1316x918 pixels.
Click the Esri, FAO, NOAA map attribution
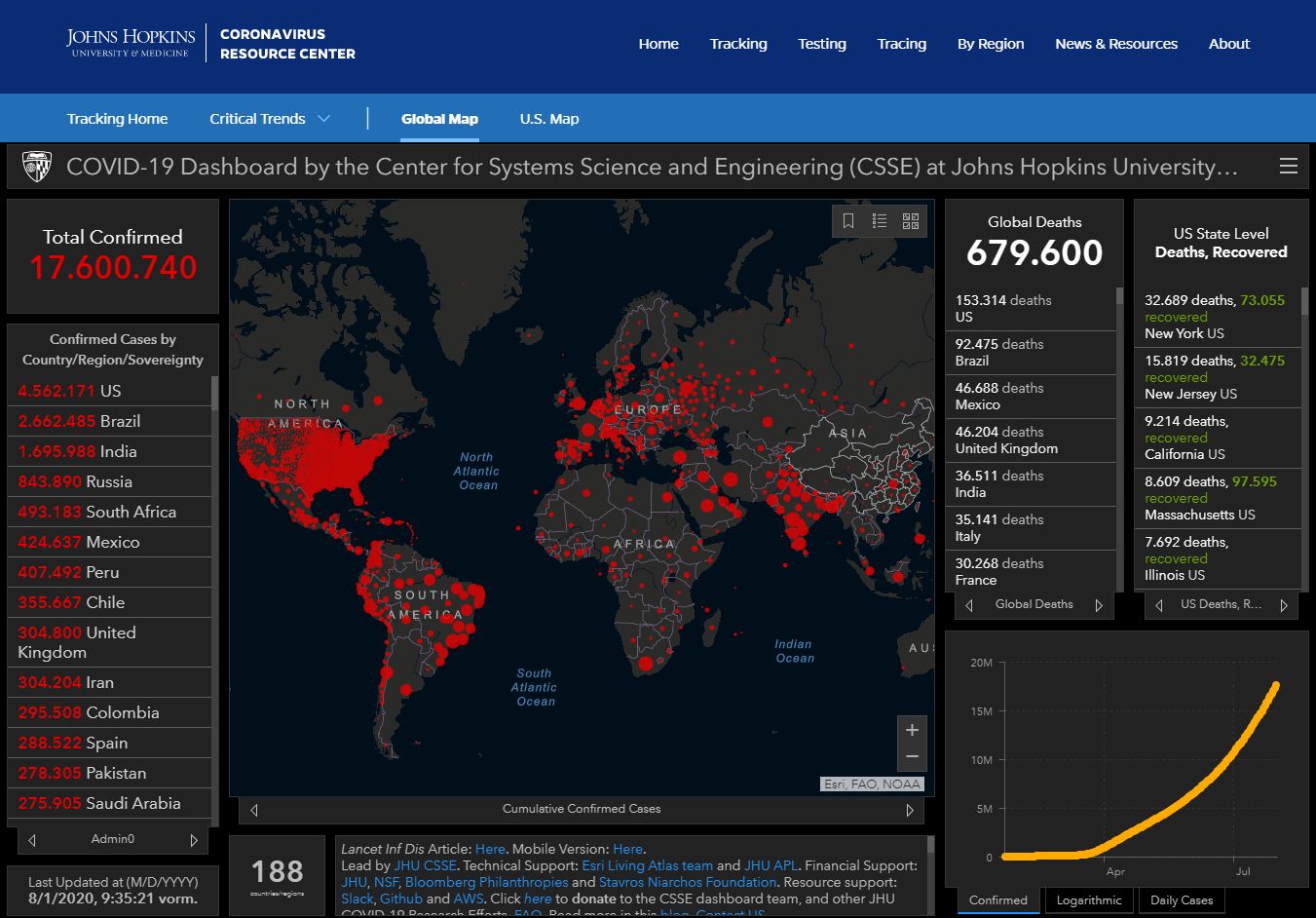(x=872, y=784)
